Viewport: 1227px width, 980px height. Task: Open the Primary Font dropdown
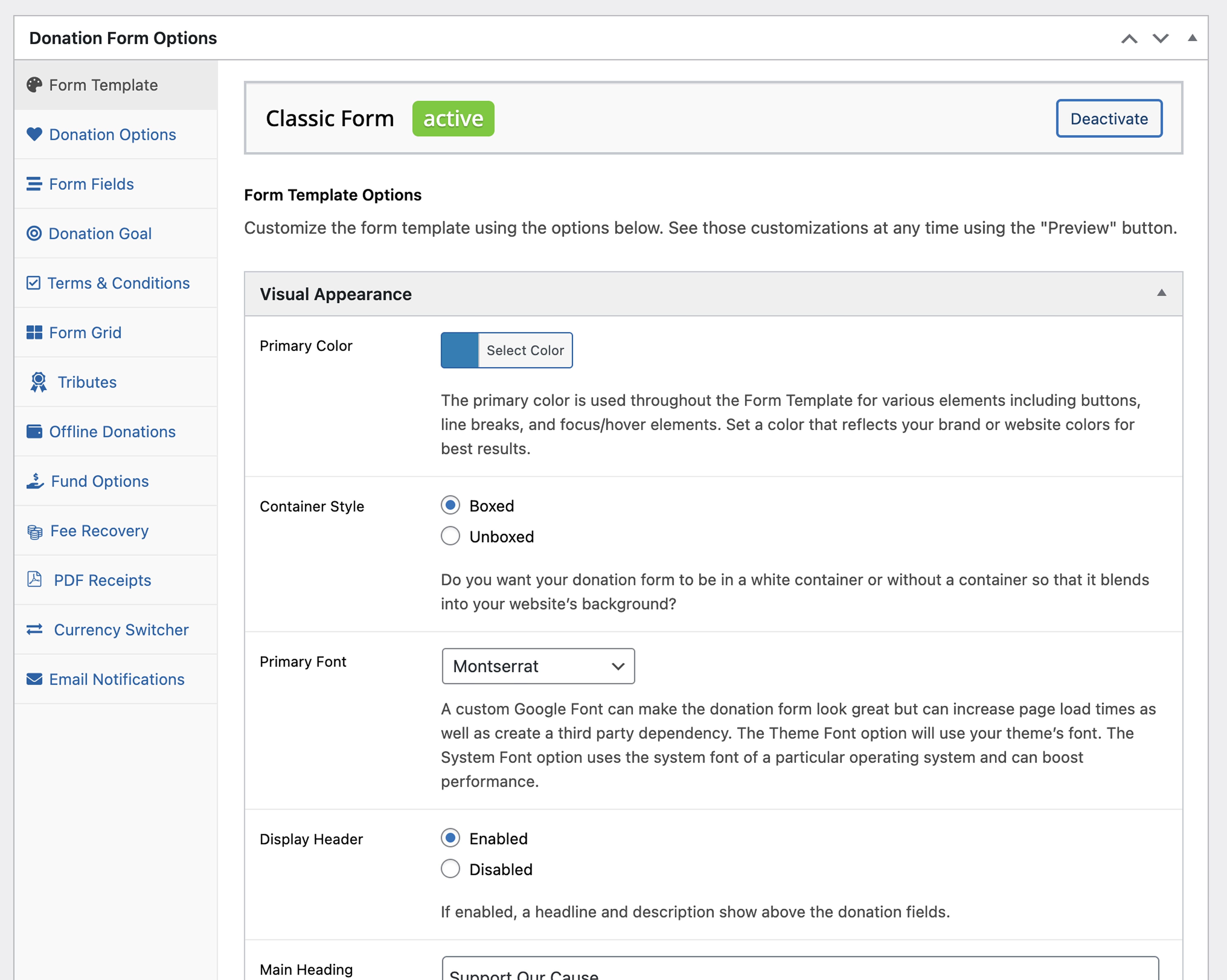(538, 666)
